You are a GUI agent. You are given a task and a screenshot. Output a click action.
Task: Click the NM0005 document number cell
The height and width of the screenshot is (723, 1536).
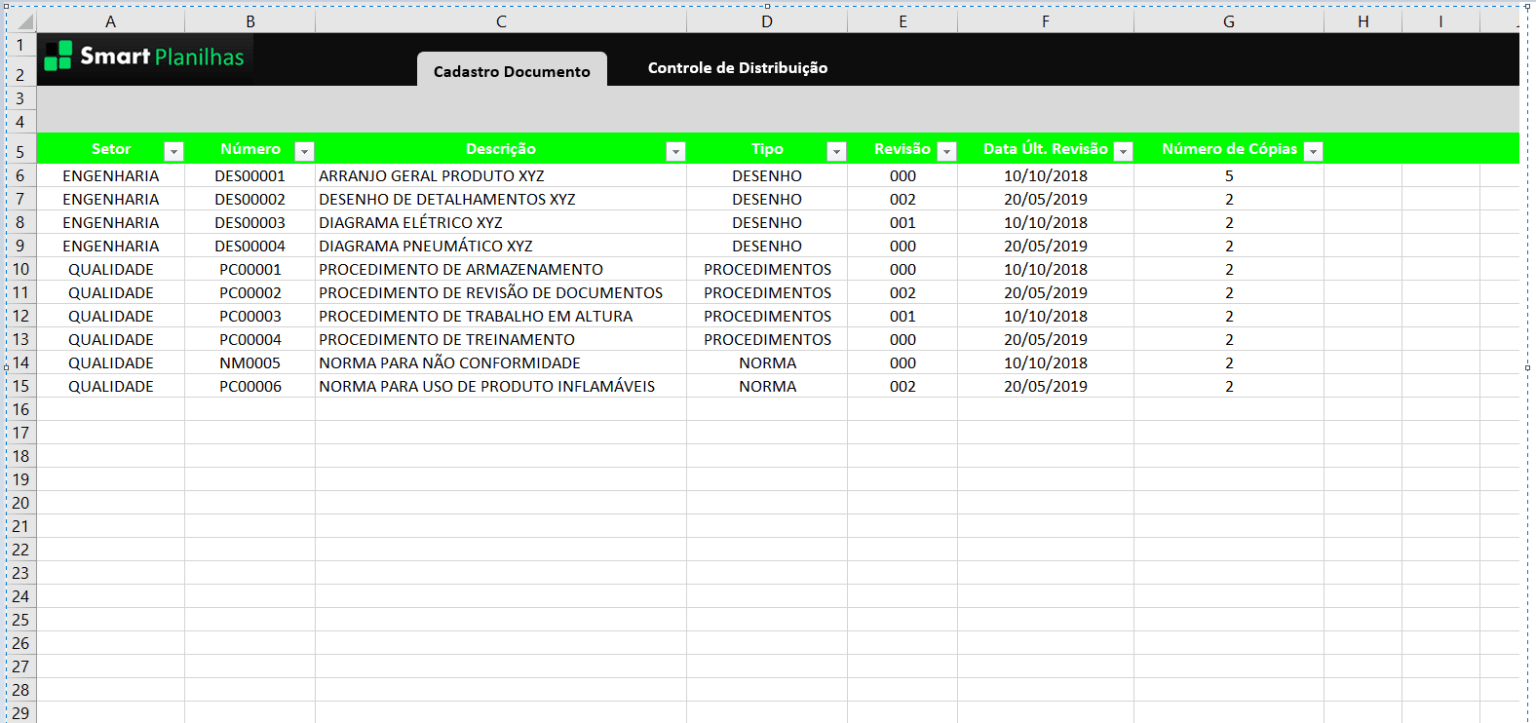(x=250, y=363)
